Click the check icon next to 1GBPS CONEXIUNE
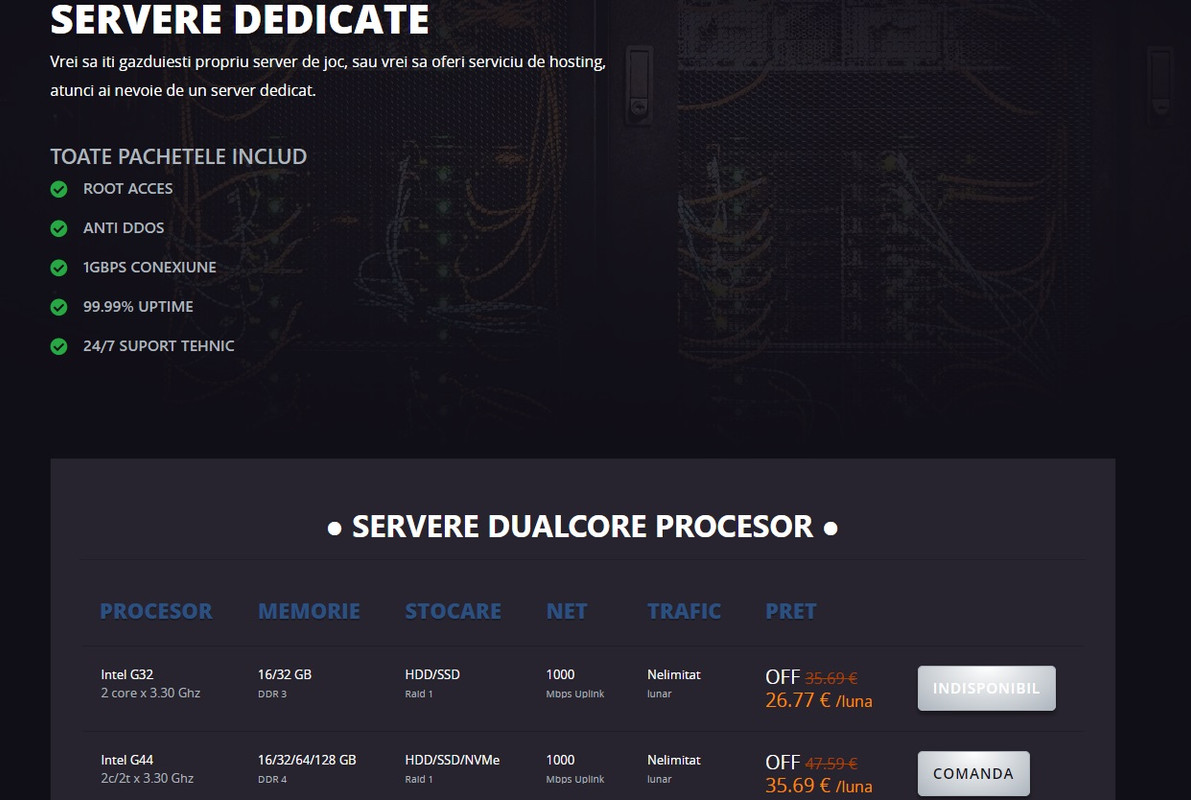 58,268
